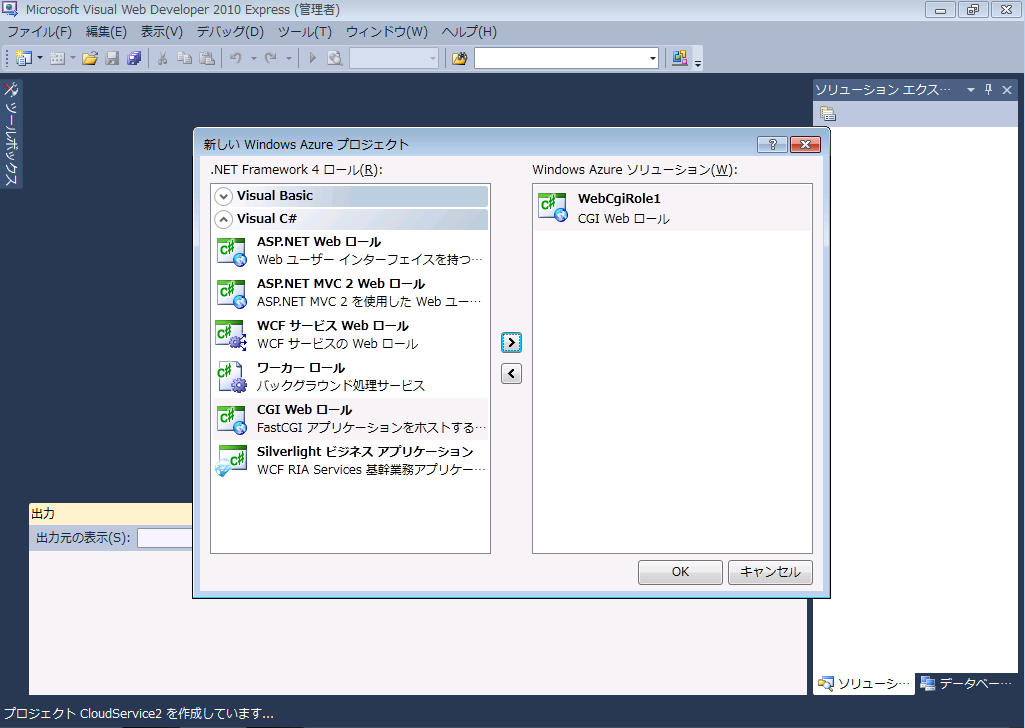Select the Silverlight ビジネス アプリケーション item

pos(350,460)
